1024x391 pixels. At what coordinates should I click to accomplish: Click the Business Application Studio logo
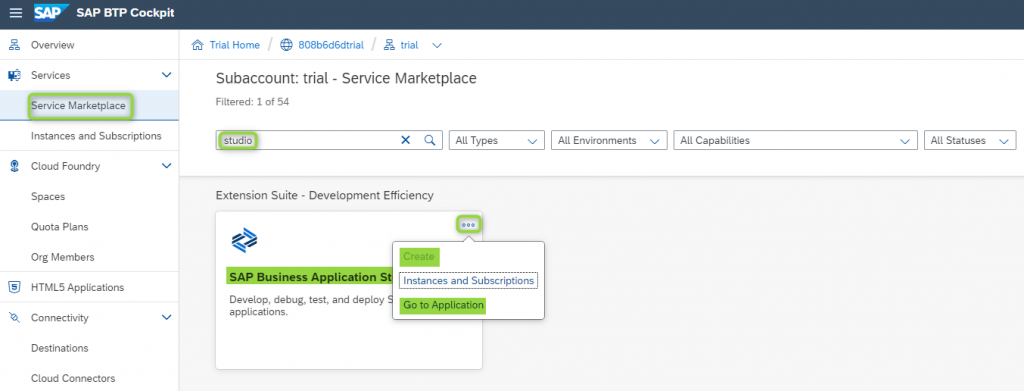(244, 240)
